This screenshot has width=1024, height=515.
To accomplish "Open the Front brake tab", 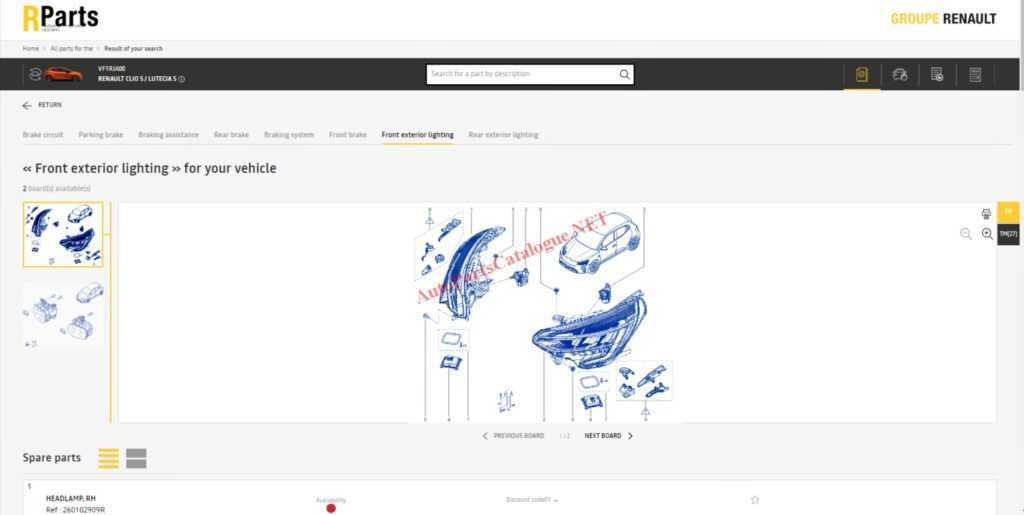I will click(347, 135).
